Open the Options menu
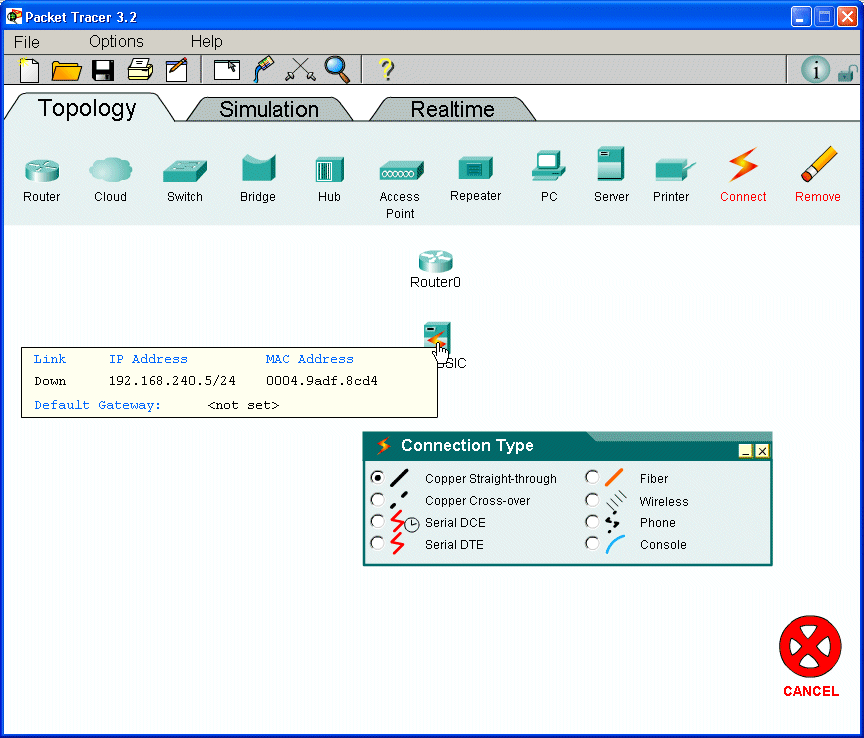The height and width of the screenshot is (738, 864). point(116,42)
